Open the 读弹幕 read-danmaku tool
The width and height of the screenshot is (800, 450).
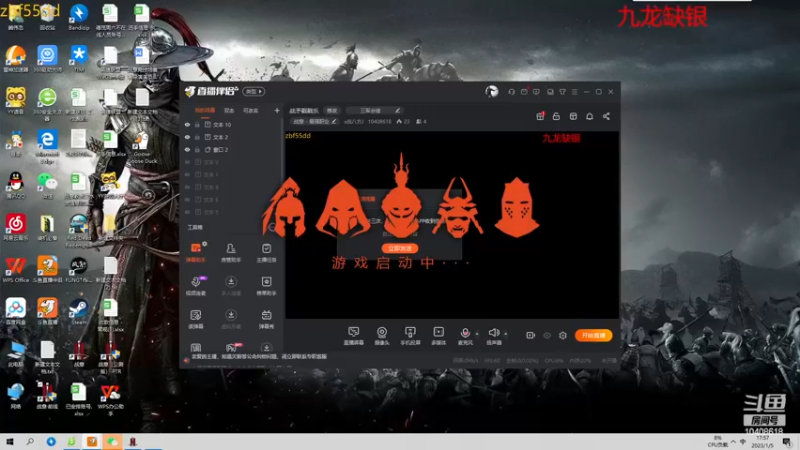tap(196, 318)
